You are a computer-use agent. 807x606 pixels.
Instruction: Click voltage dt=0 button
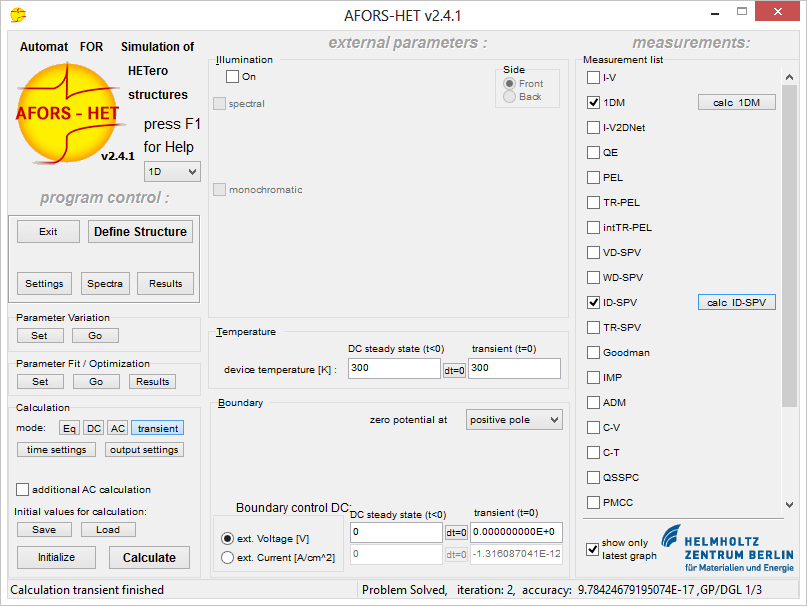457,533
